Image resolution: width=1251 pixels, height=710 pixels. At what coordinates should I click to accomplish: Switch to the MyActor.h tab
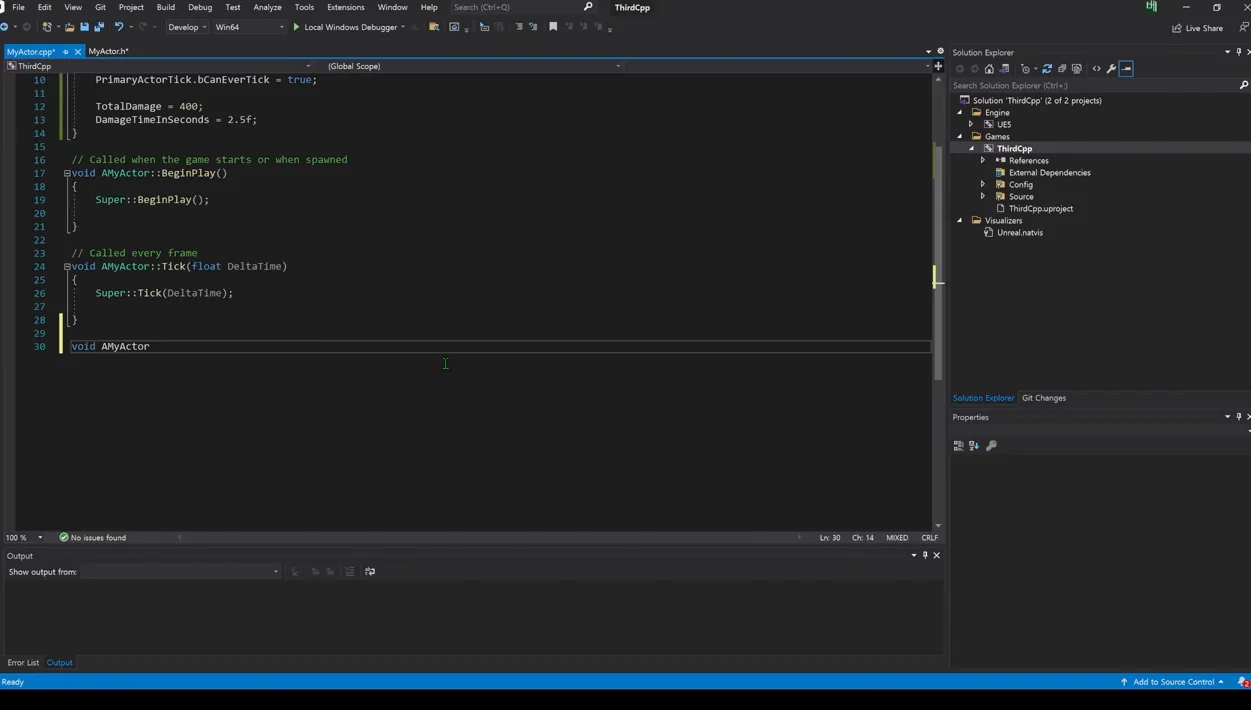click(x=108, y=52)
